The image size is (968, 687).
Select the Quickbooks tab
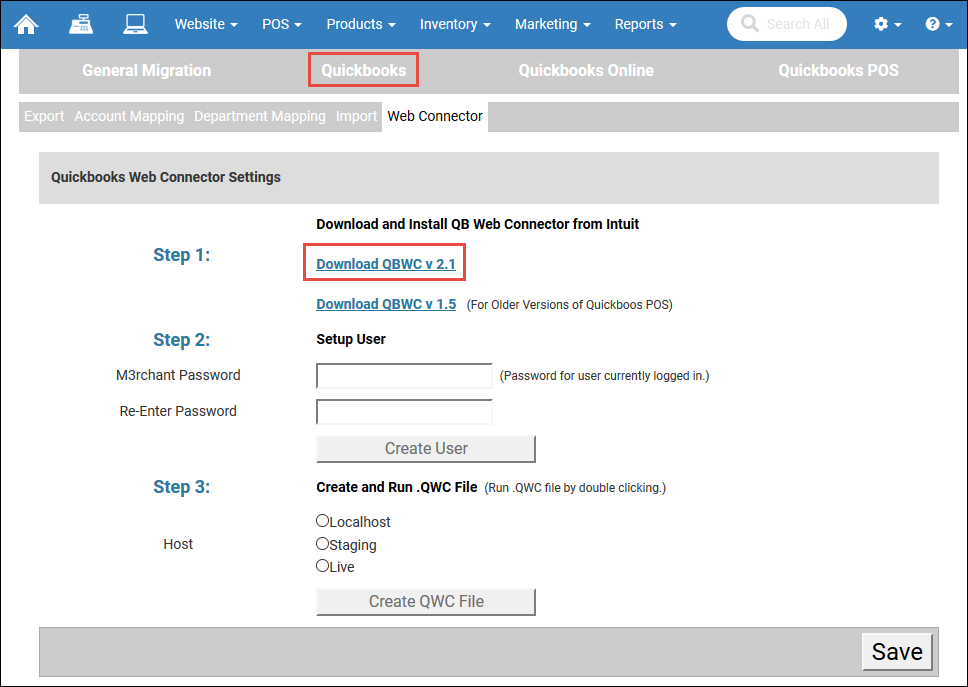[364, 70]
